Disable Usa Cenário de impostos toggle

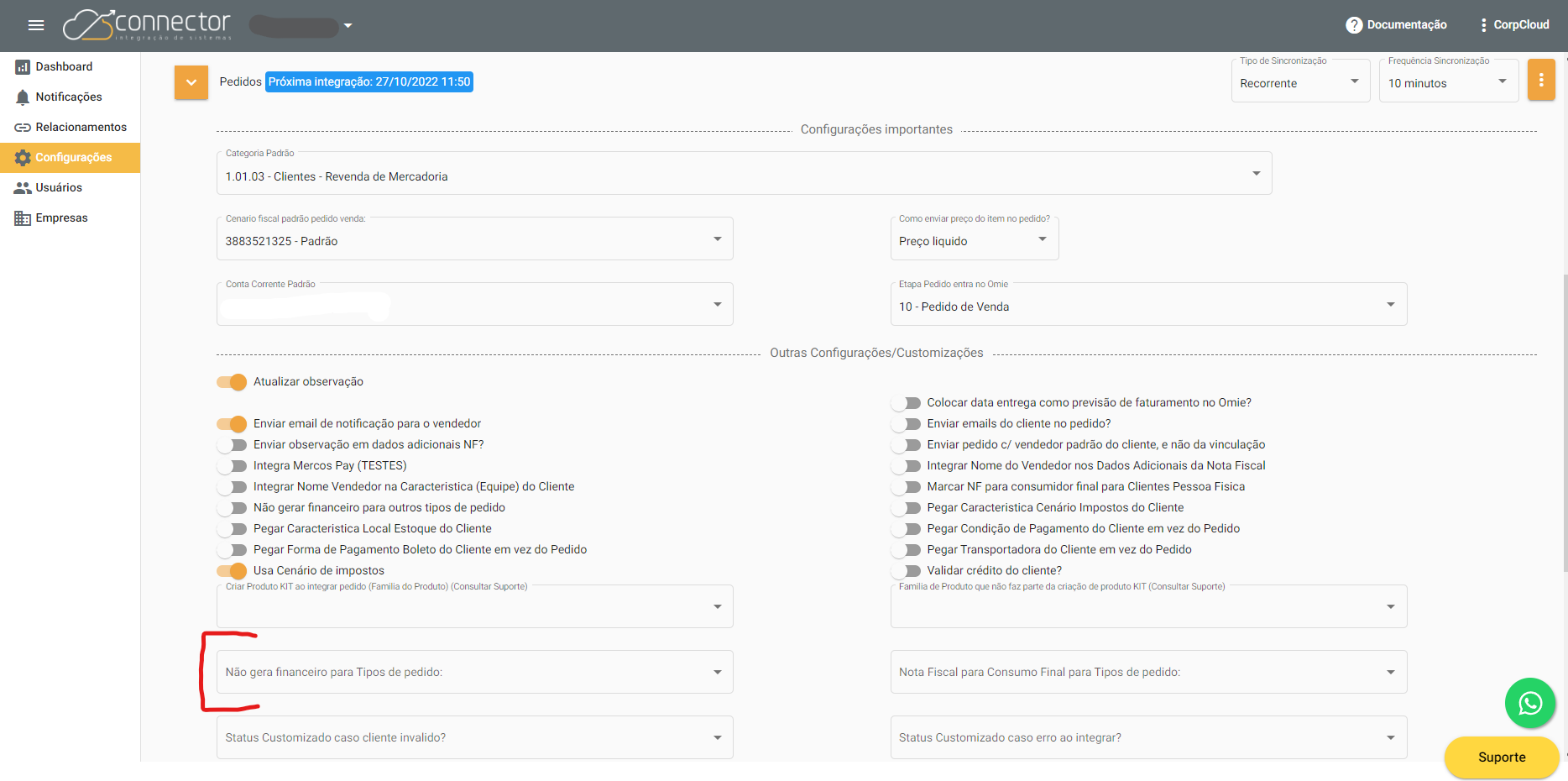pos(232,571)
